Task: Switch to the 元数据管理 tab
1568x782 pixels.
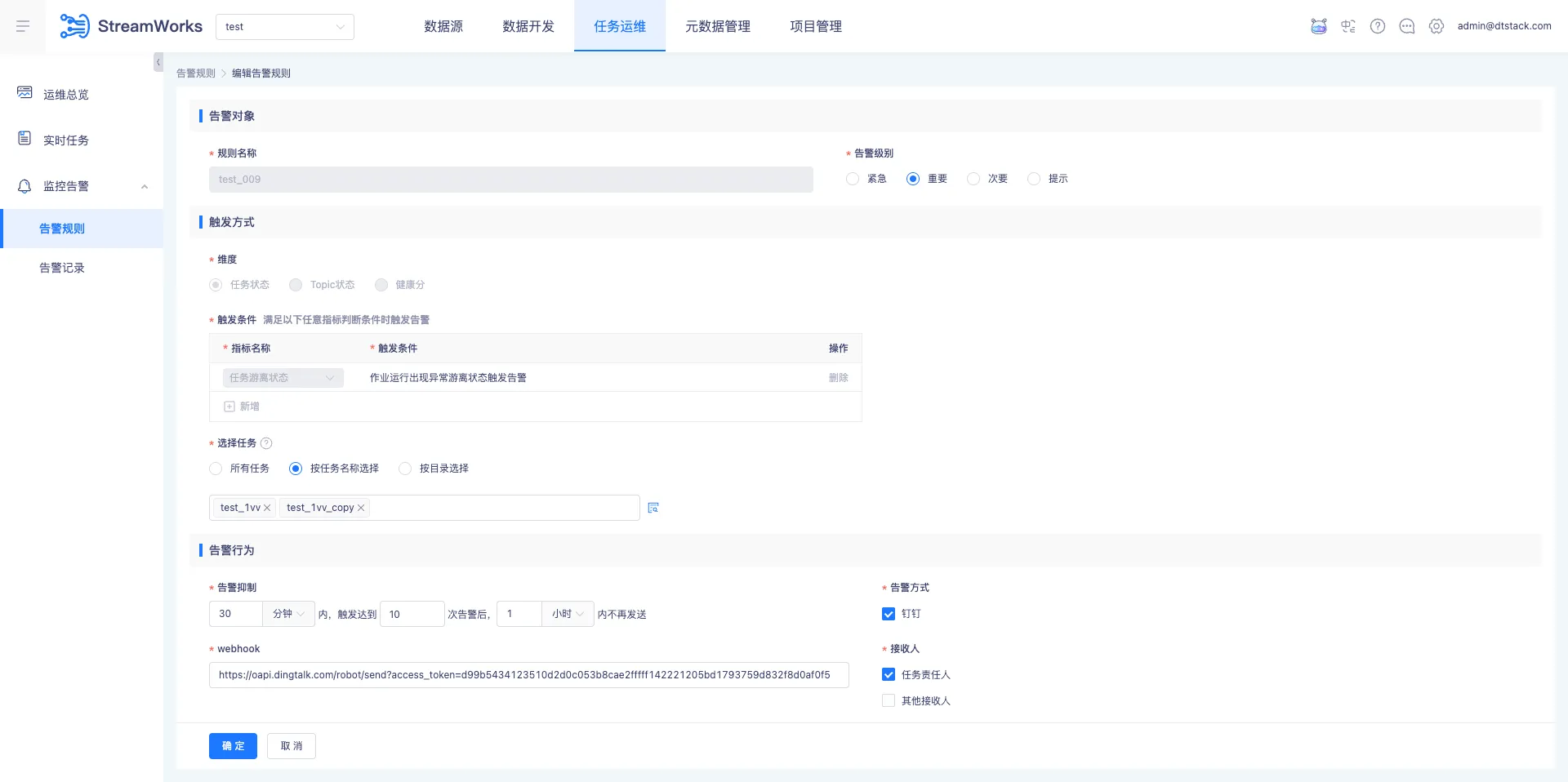Action: click(x=718, y=26)
